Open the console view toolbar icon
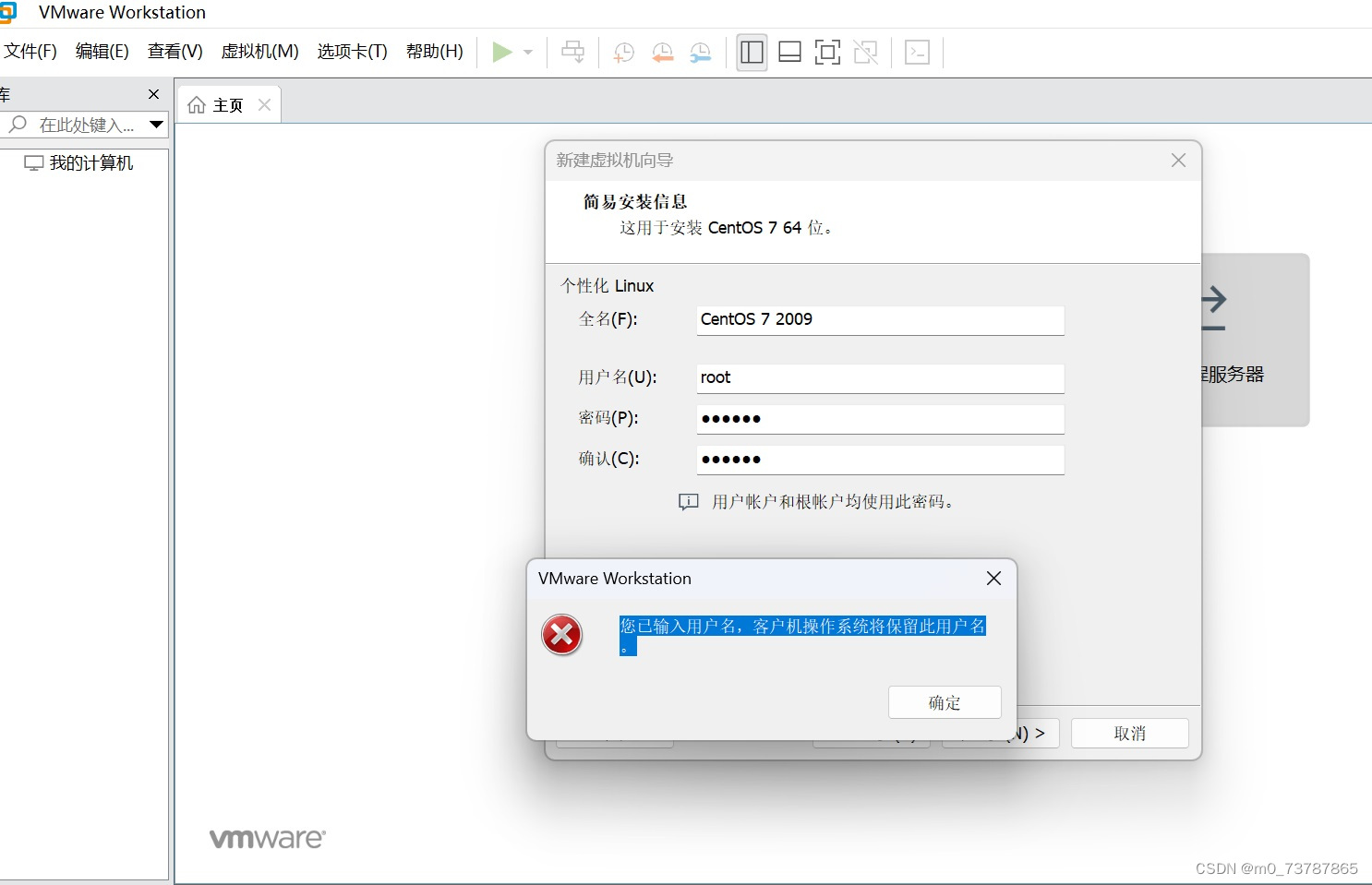This screenshot has height=885, width=1372. (917, 52)
